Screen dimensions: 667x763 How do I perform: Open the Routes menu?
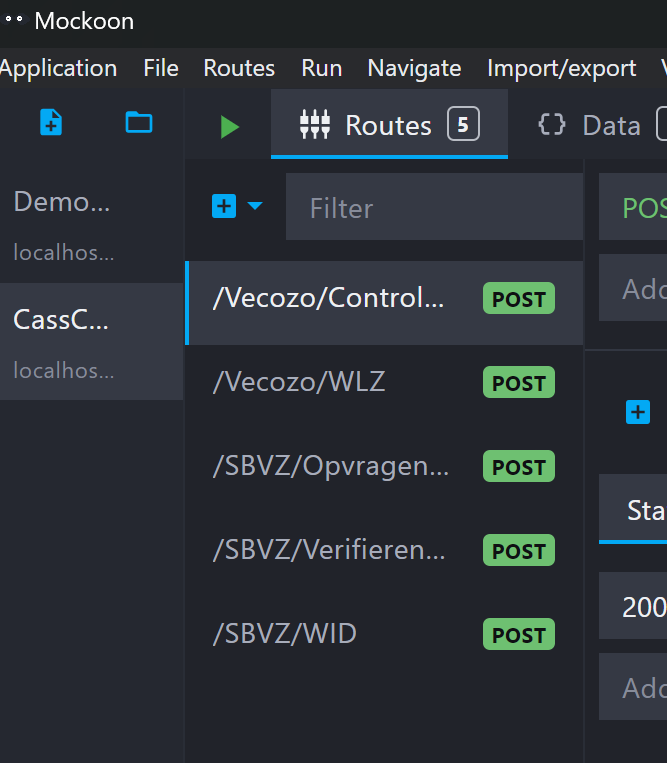pos(239,68)
